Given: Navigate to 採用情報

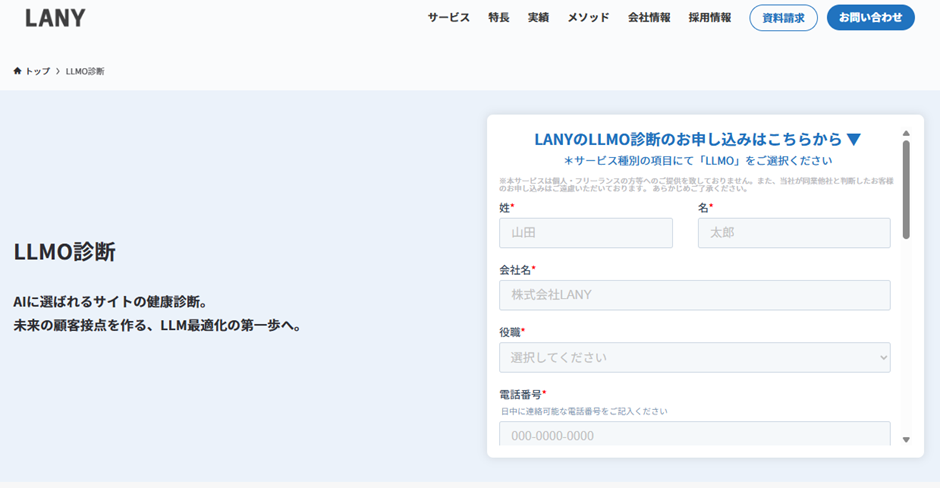Looking at the screenshot, I should (709, 18).
